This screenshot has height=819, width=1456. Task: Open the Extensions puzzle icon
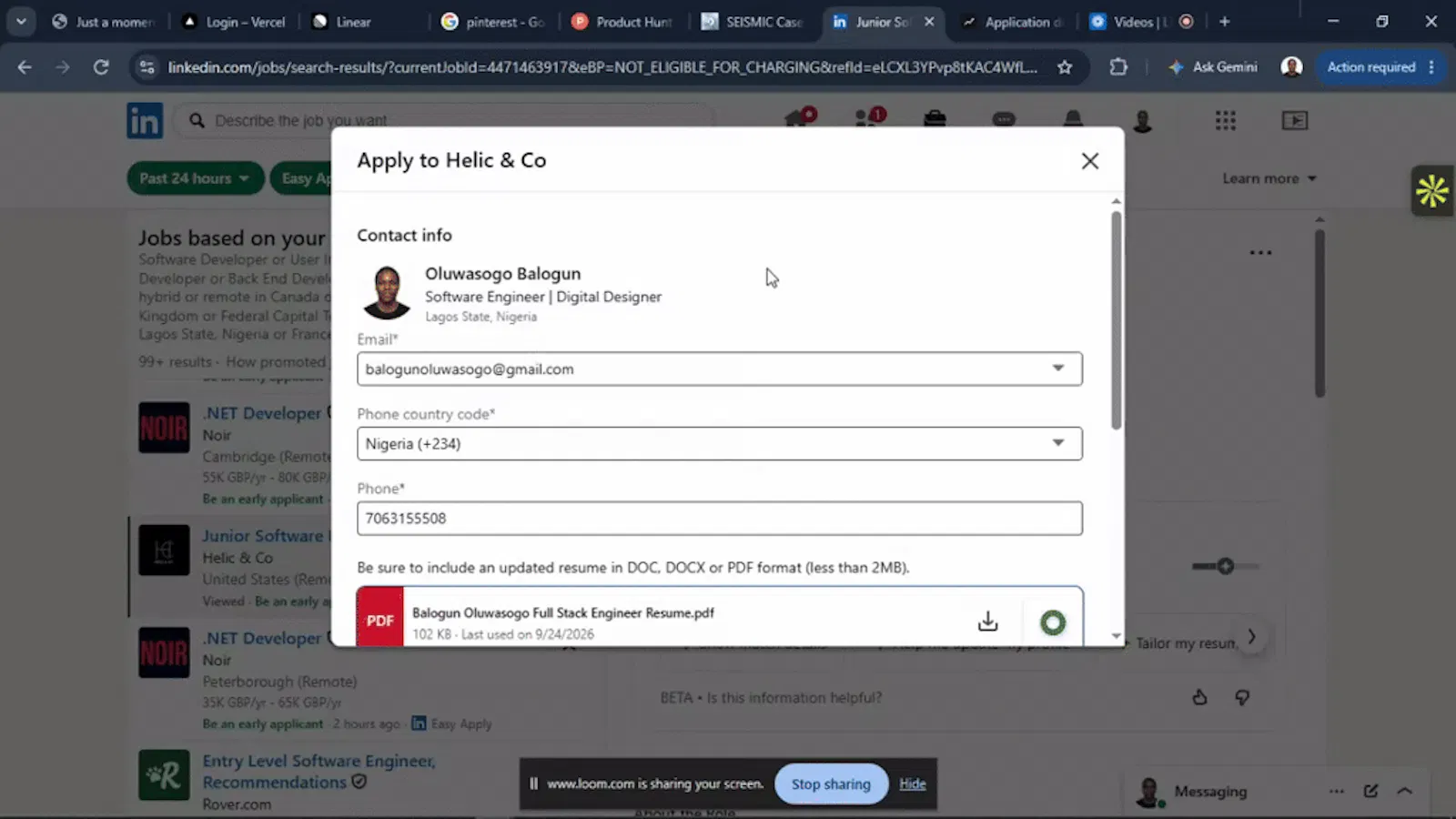coord(1118,66)
